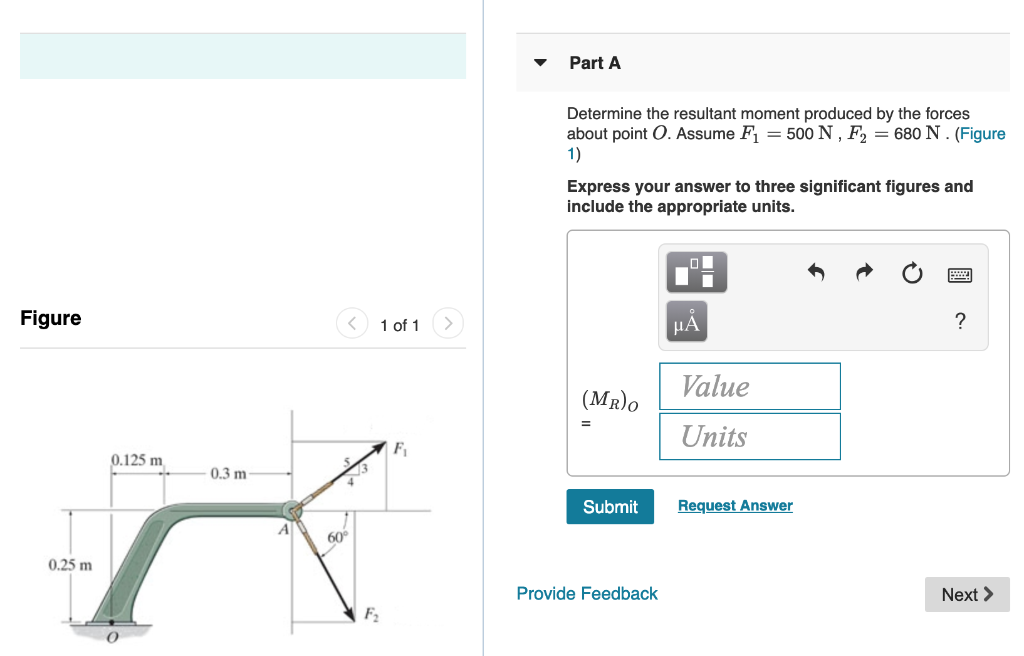Go to the previous figure
Image resolution: width=1024 pixels, height=656 pixels.
coord(352,323)
